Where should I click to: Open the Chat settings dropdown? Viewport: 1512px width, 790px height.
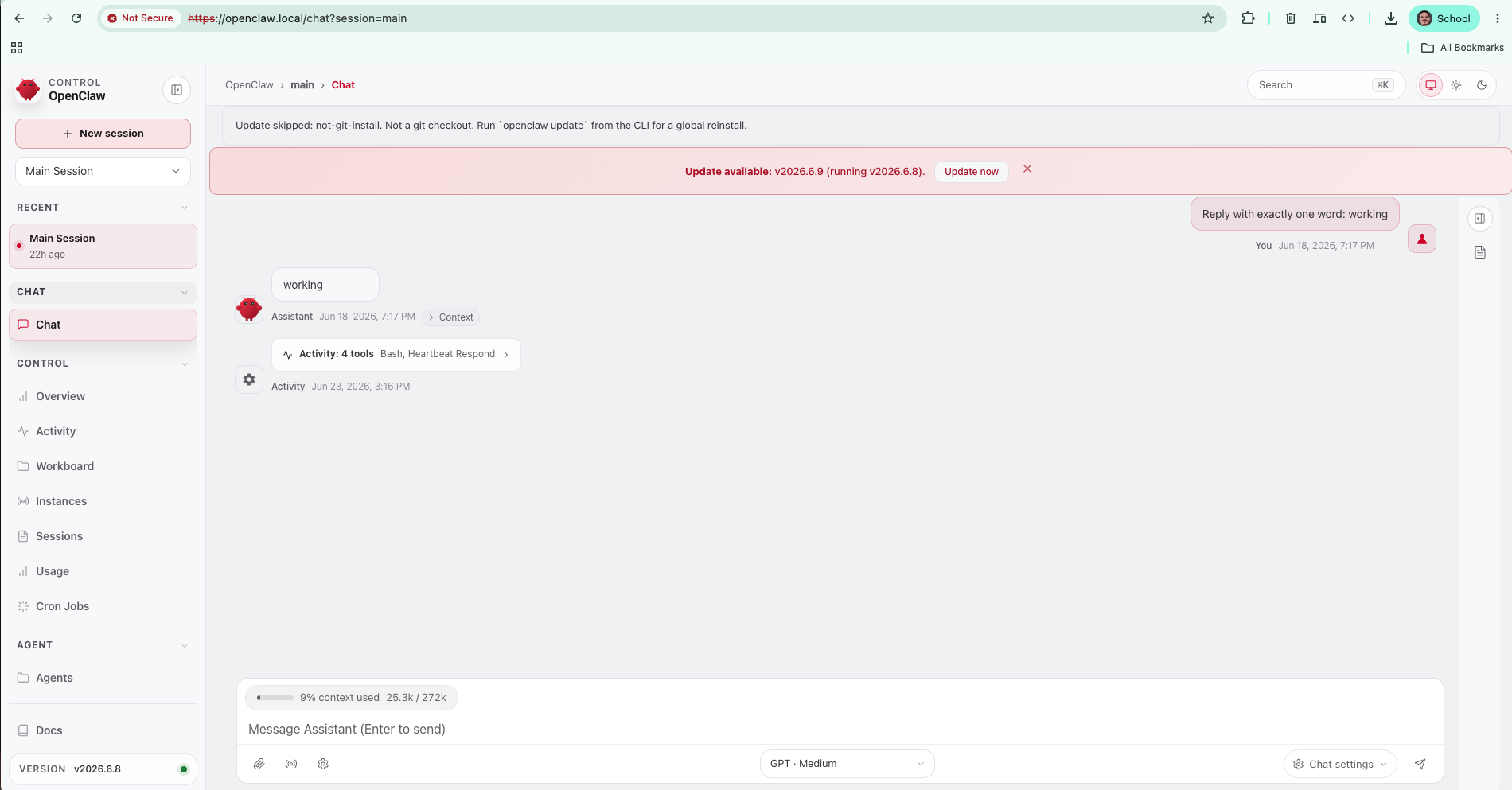(1340, 764)
